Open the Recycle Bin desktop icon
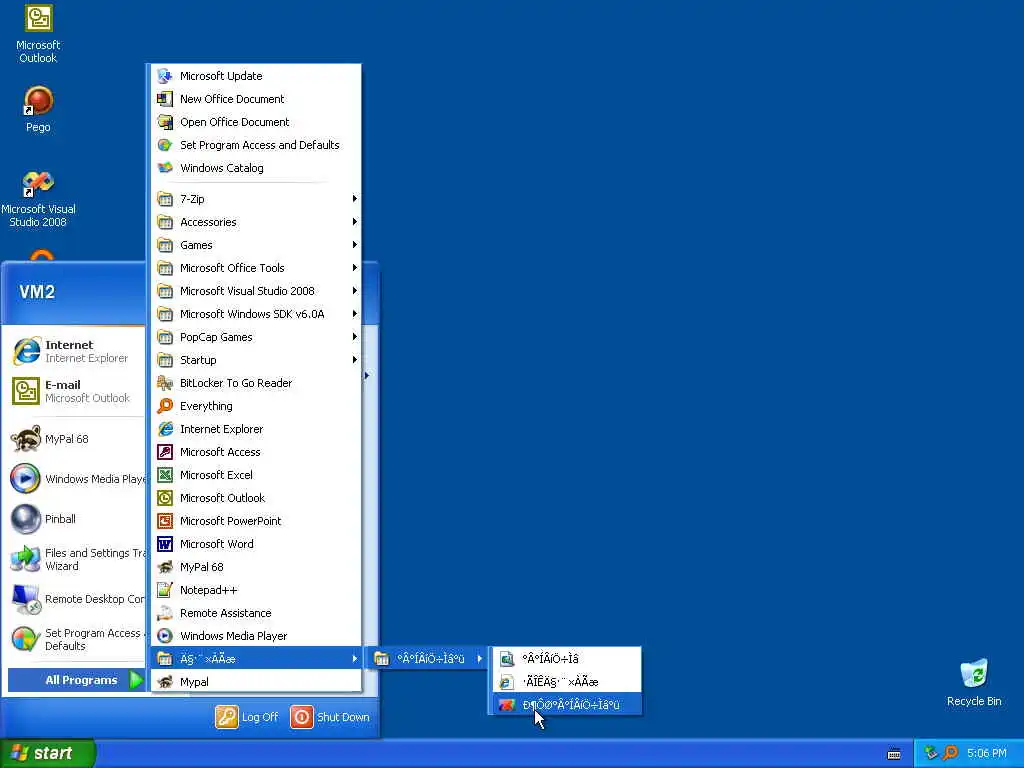Viewport: 1024px width, 768px height. tap(974, 674)
